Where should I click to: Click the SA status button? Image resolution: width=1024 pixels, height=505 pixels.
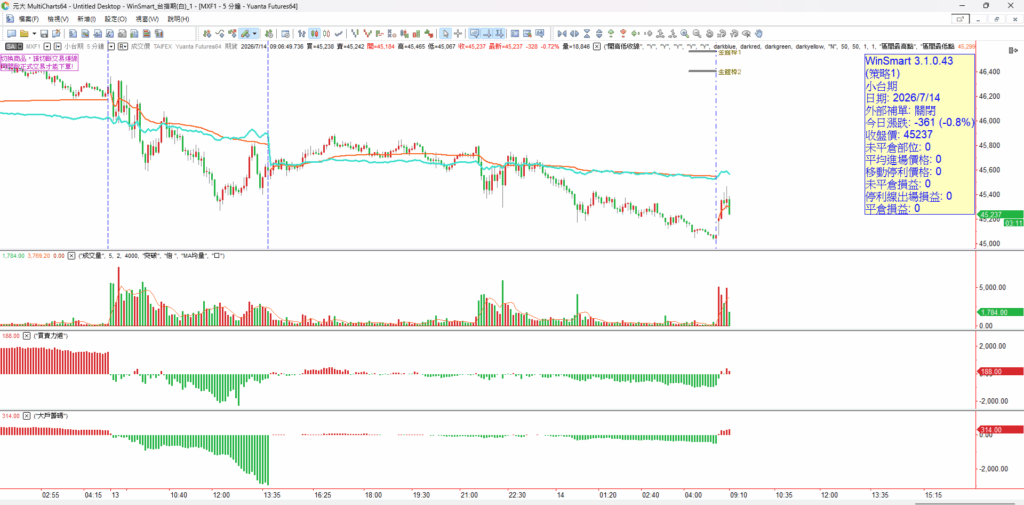(x=14, y=46)
